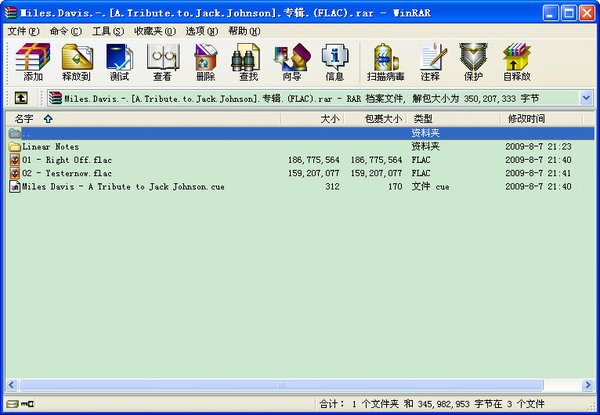Click date 2009-8-7 21:41 of Yesternow
The image size is (600, 415).
click(x=538, y=173)
